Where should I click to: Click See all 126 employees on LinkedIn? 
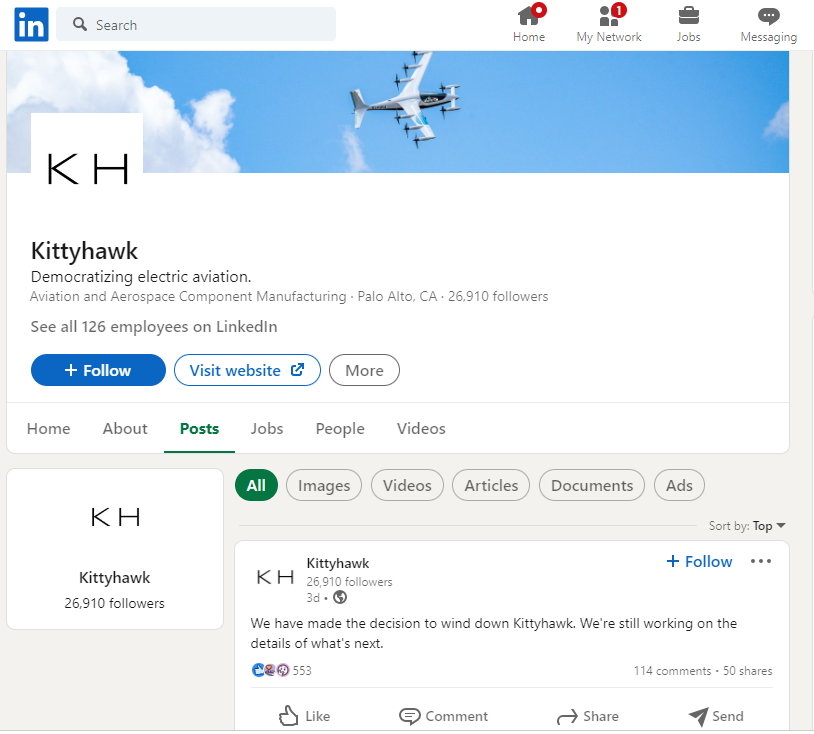[x=154, y=327]
